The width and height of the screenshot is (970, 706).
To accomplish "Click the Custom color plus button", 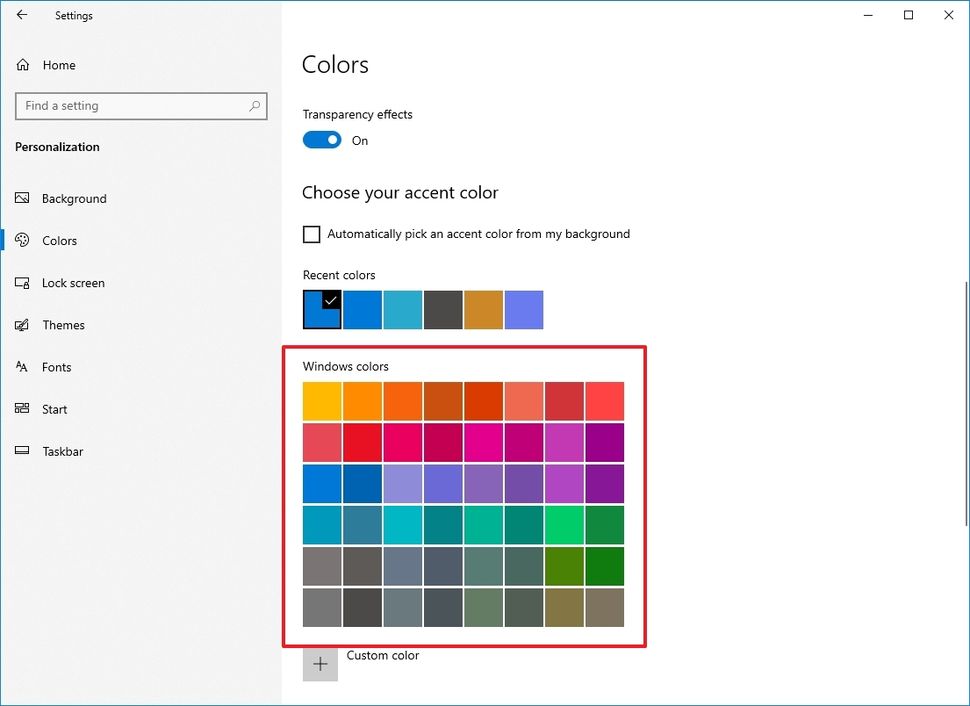I will 320,663.
